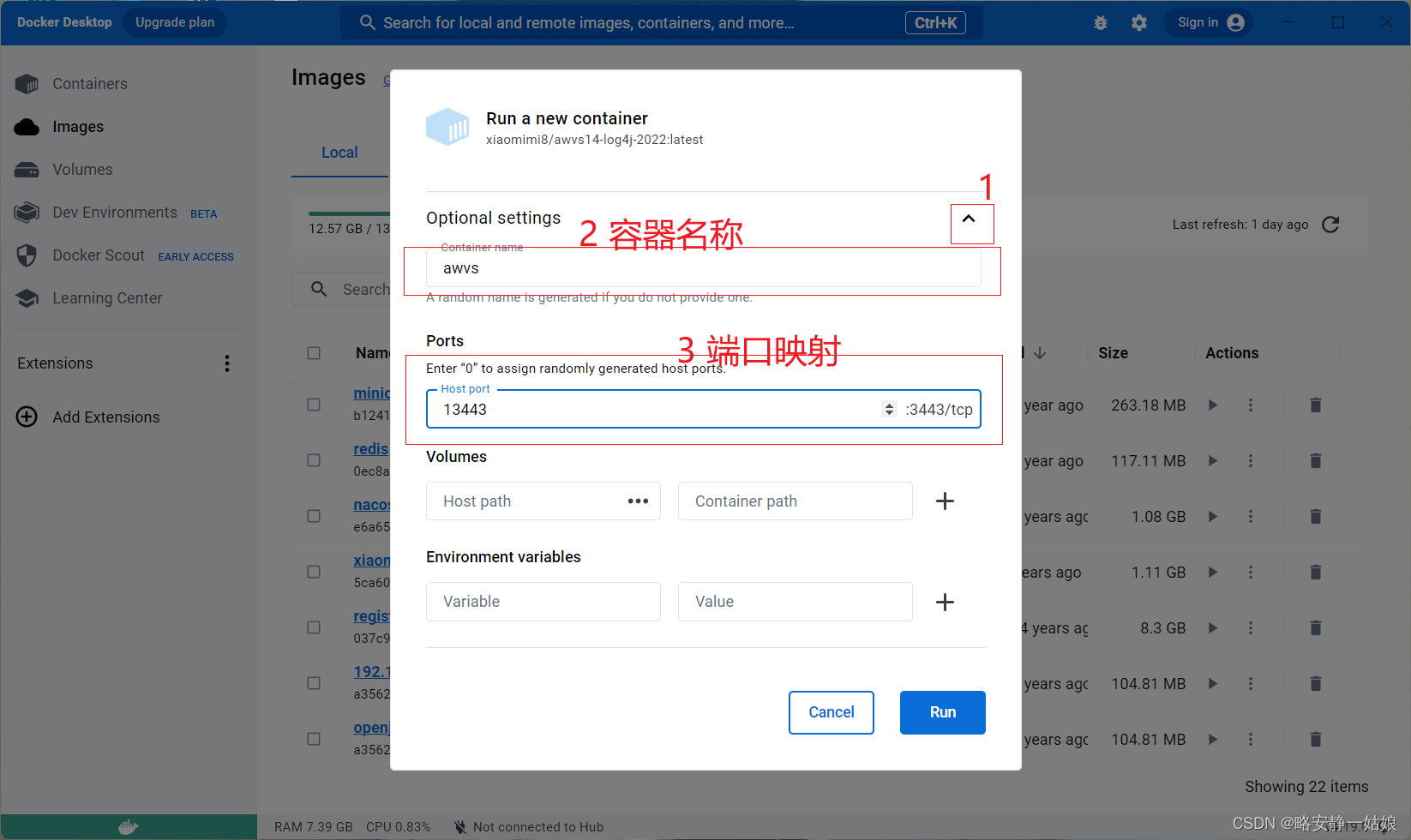Image resolution: width=1411 pixels, height=840 pixels.
Task: Select checkbox for the redis image row
Action: (x=314, y=460)
